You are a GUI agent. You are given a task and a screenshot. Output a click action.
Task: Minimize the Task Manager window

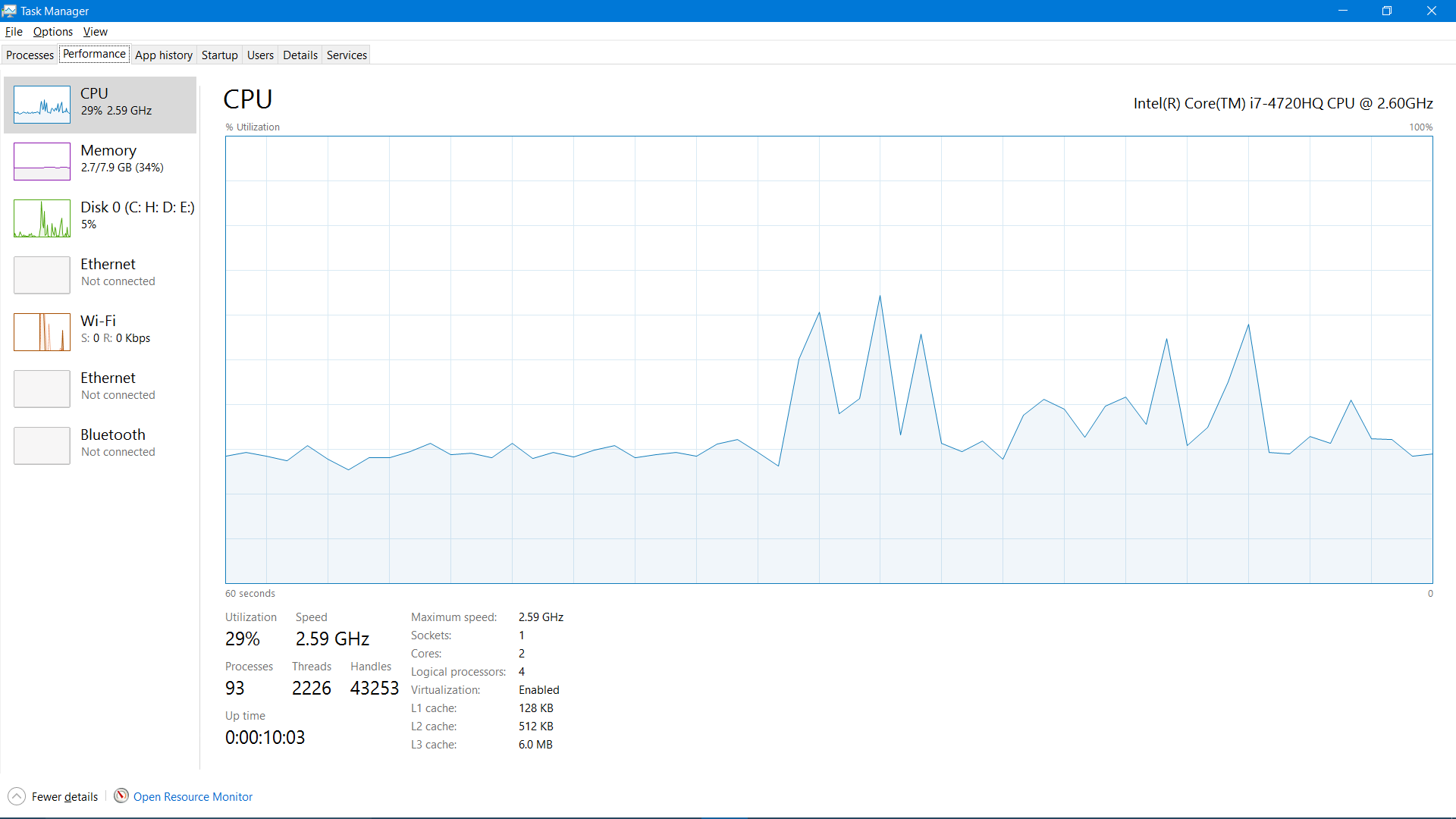[x=1343, y=11]
